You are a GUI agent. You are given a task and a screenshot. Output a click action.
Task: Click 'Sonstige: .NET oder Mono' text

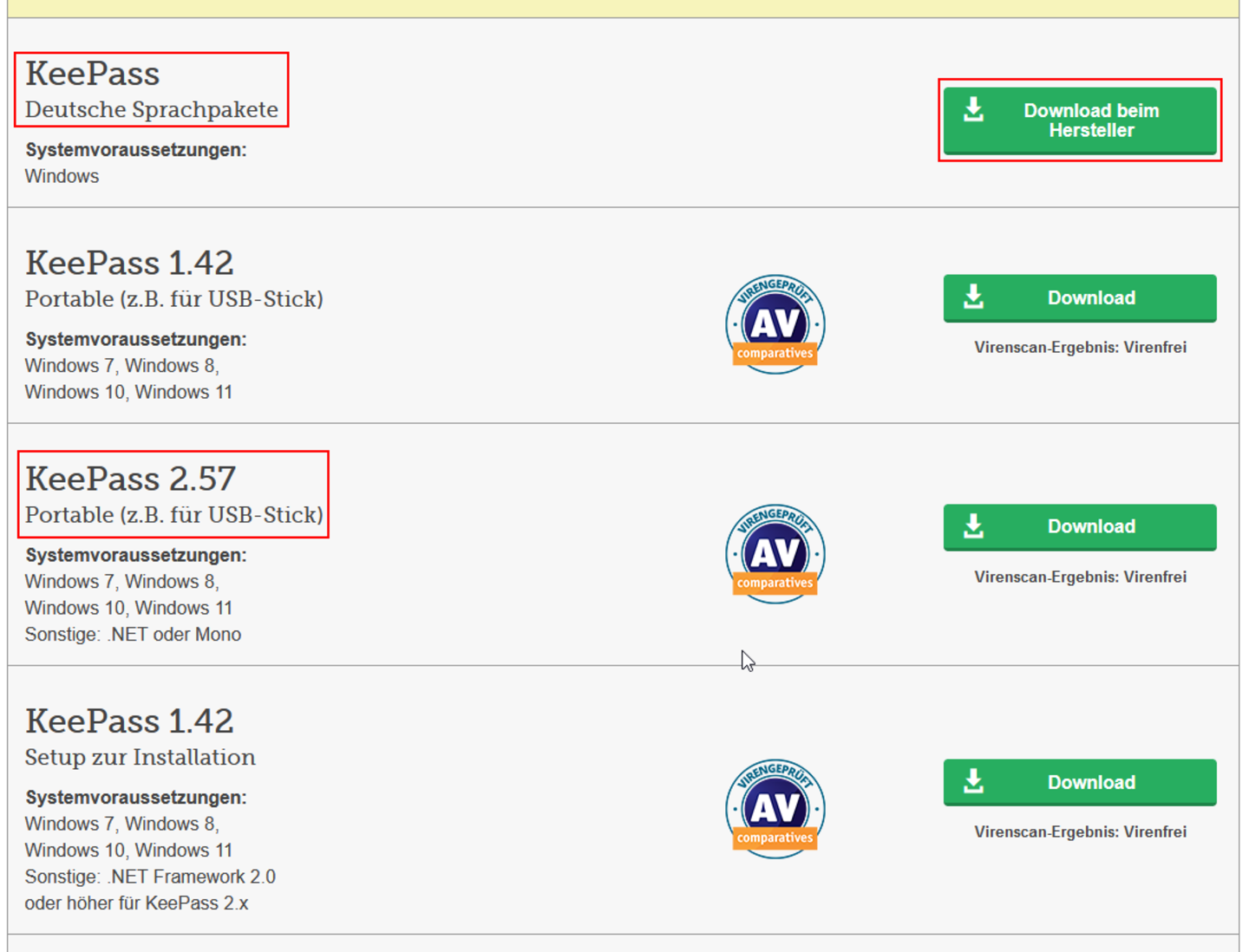[133, 635]
